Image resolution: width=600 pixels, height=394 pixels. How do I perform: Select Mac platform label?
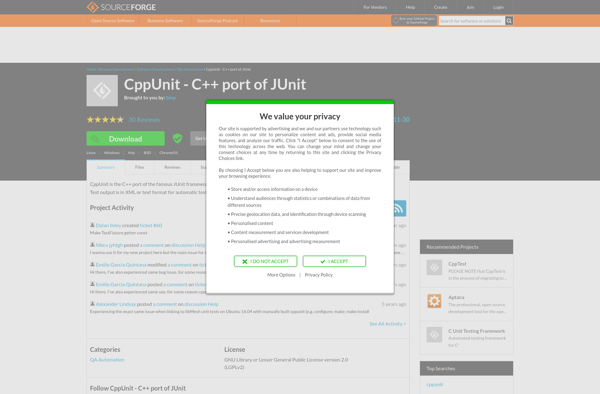(131, 153)
